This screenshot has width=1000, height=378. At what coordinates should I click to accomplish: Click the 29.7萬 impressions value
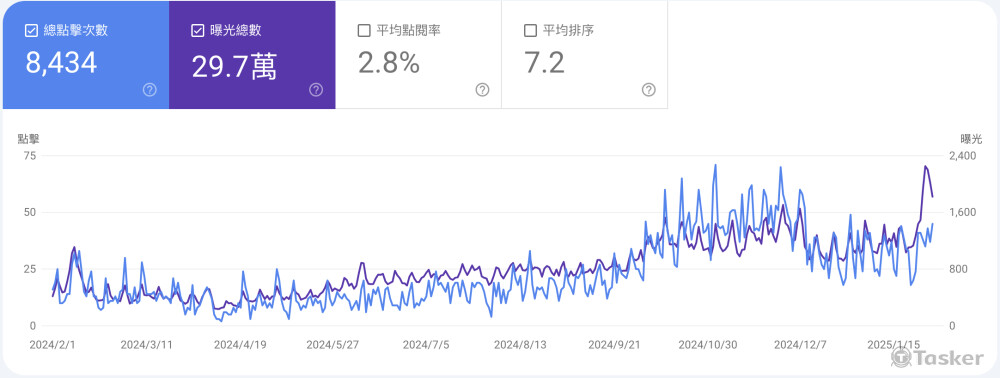tap(234, 66)
